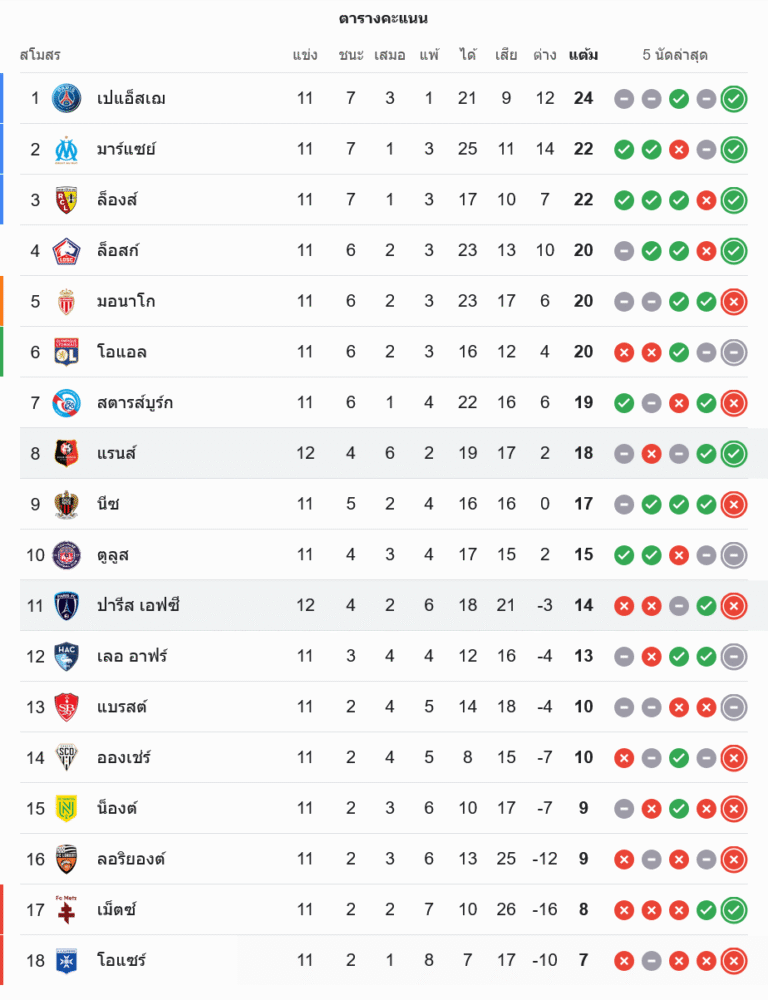Click the Lyon OL club logo
Screen dimensions: 768x1000
pos(66,352)
